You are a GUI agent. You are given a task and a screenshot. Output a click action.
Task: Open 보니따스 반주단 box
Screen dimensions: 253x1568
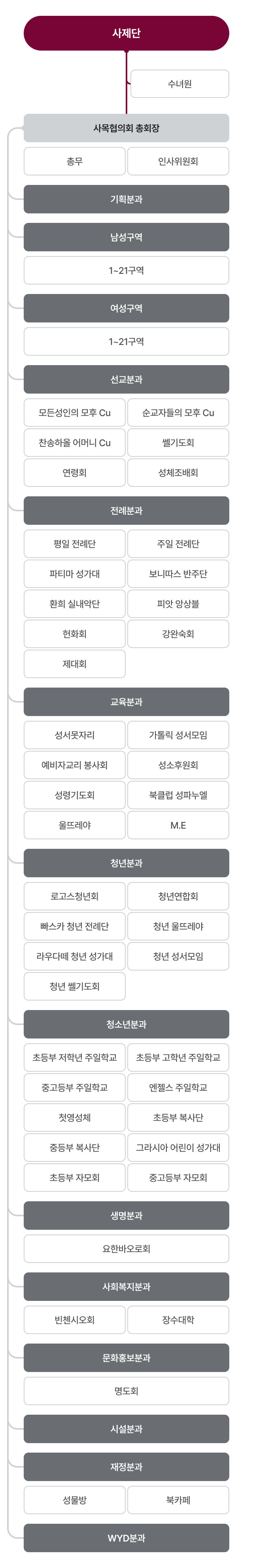click(x=178, y=573)
